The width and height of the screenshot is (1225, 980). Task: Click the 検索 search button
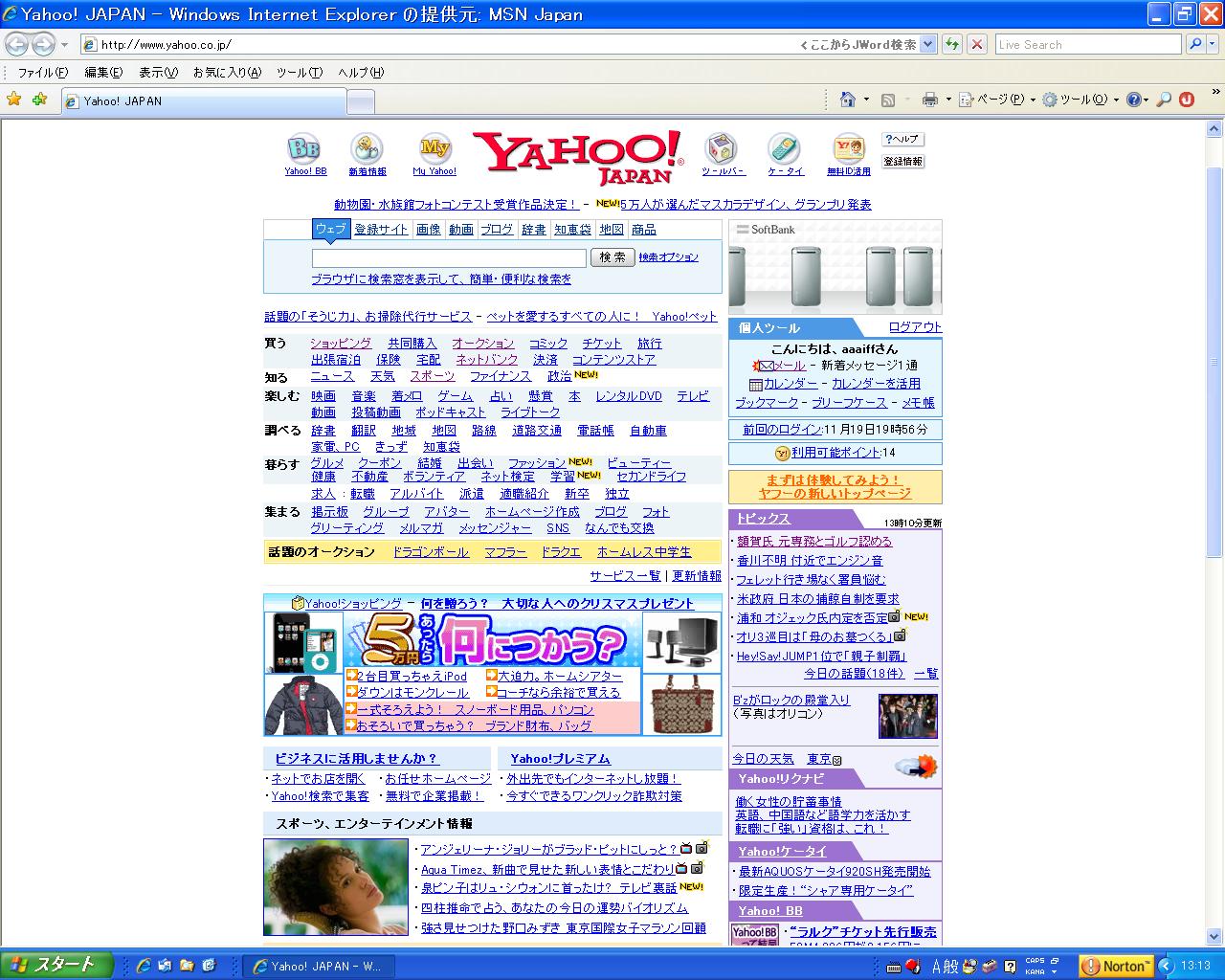click(612, 257)
